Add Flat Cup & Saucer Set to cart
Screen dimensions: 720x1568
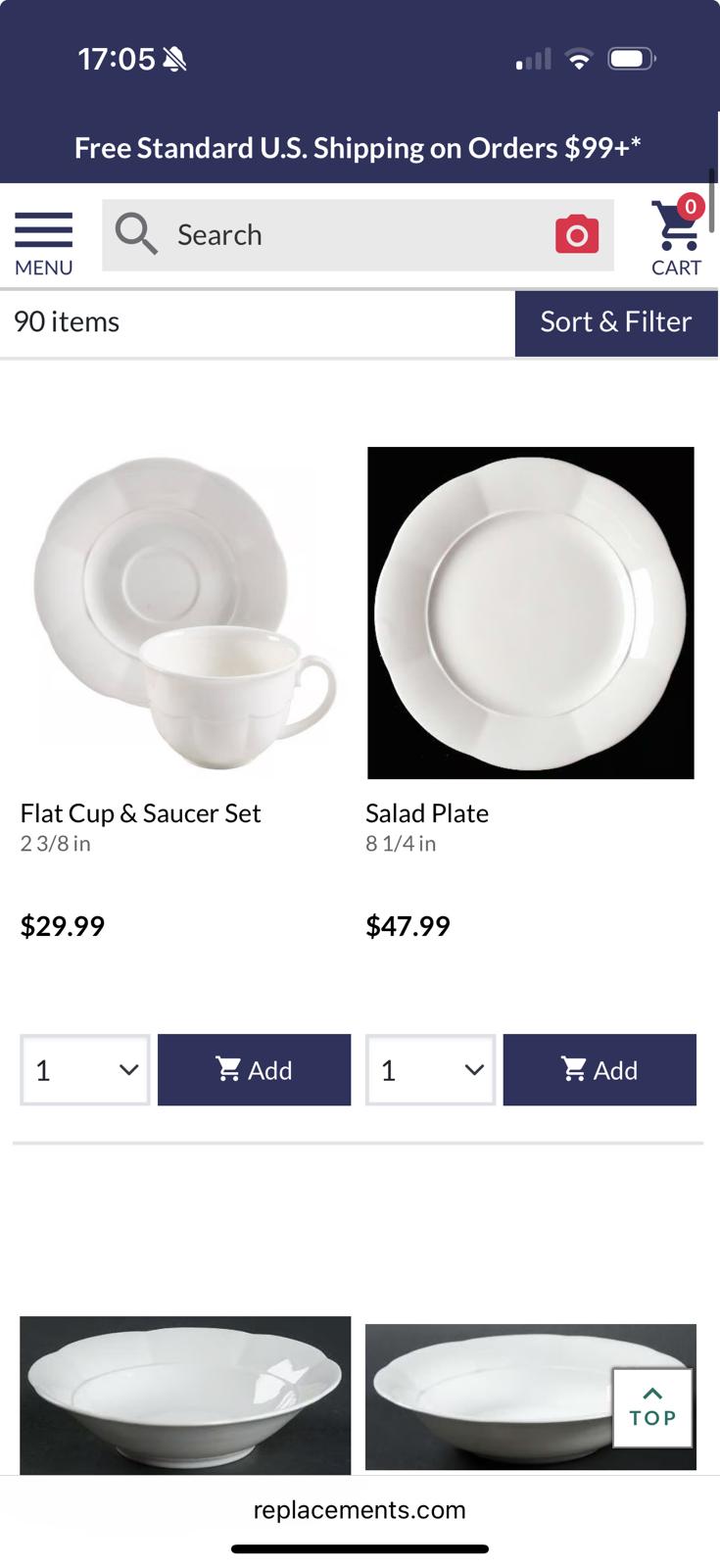coord(254,1070)
